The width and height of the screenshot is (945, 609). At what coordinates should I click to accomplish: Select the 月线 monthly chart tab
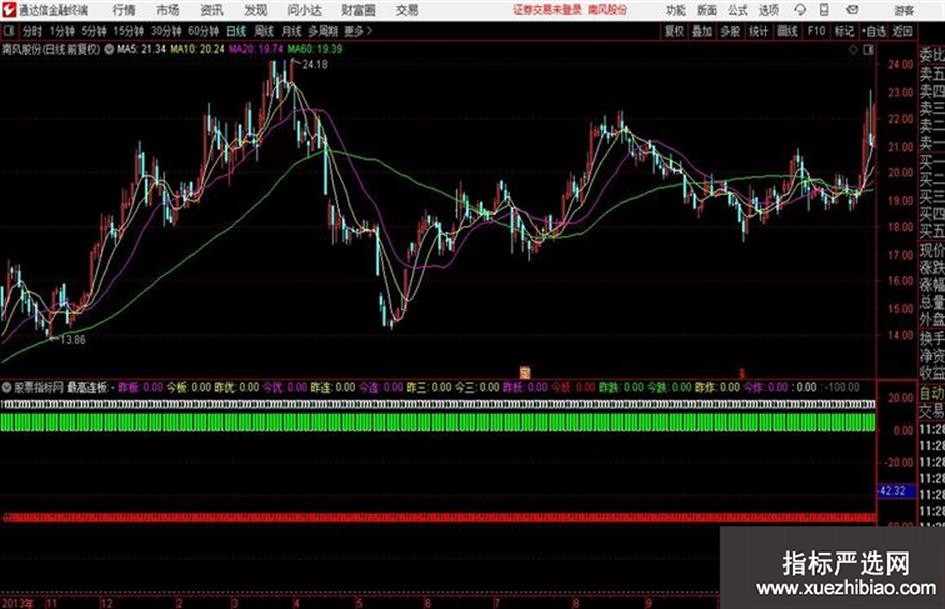coord(292,31)
